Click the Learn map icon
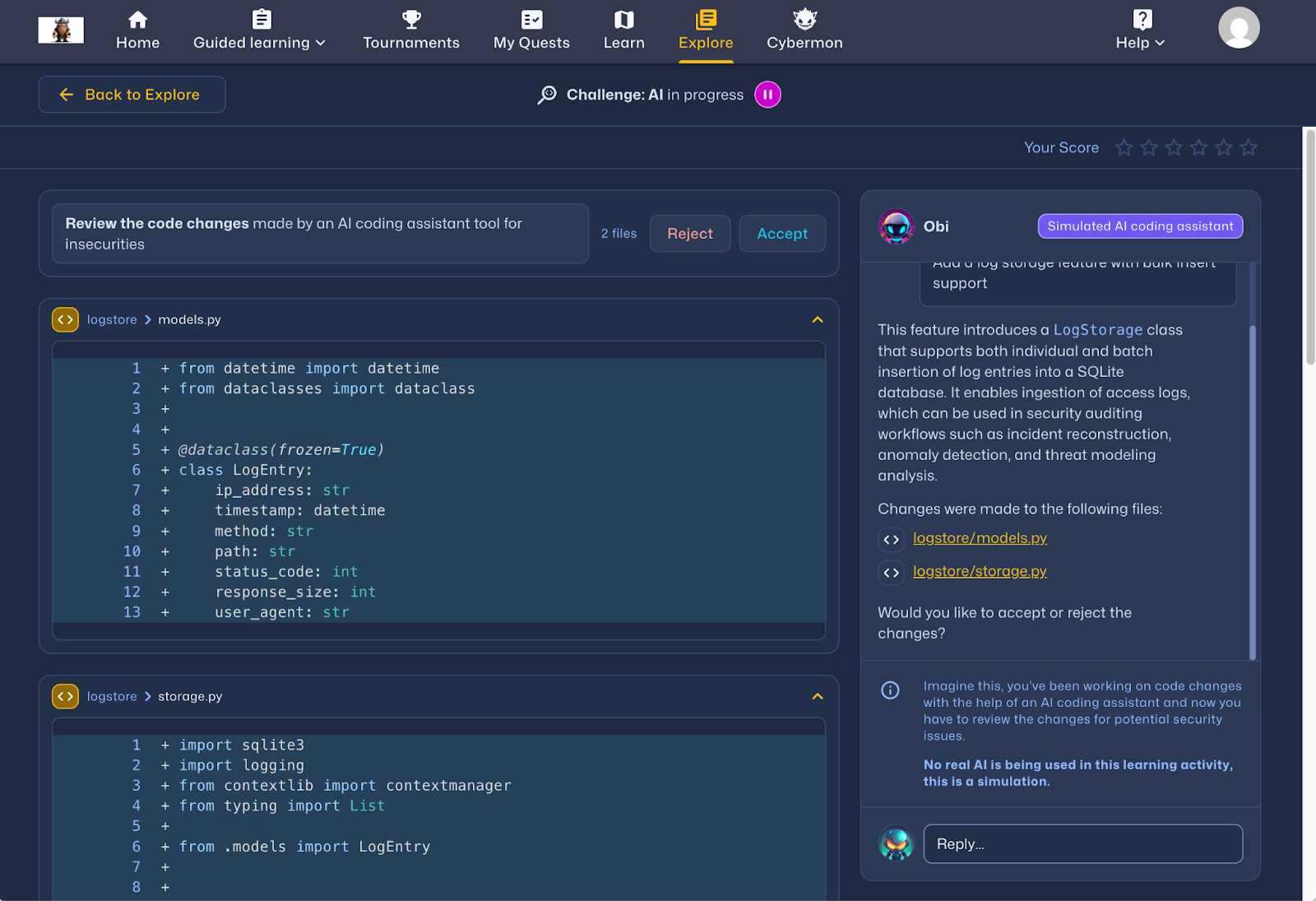Image resolution: width=1316 pixels, height=901 pixels. coord(623,20)
